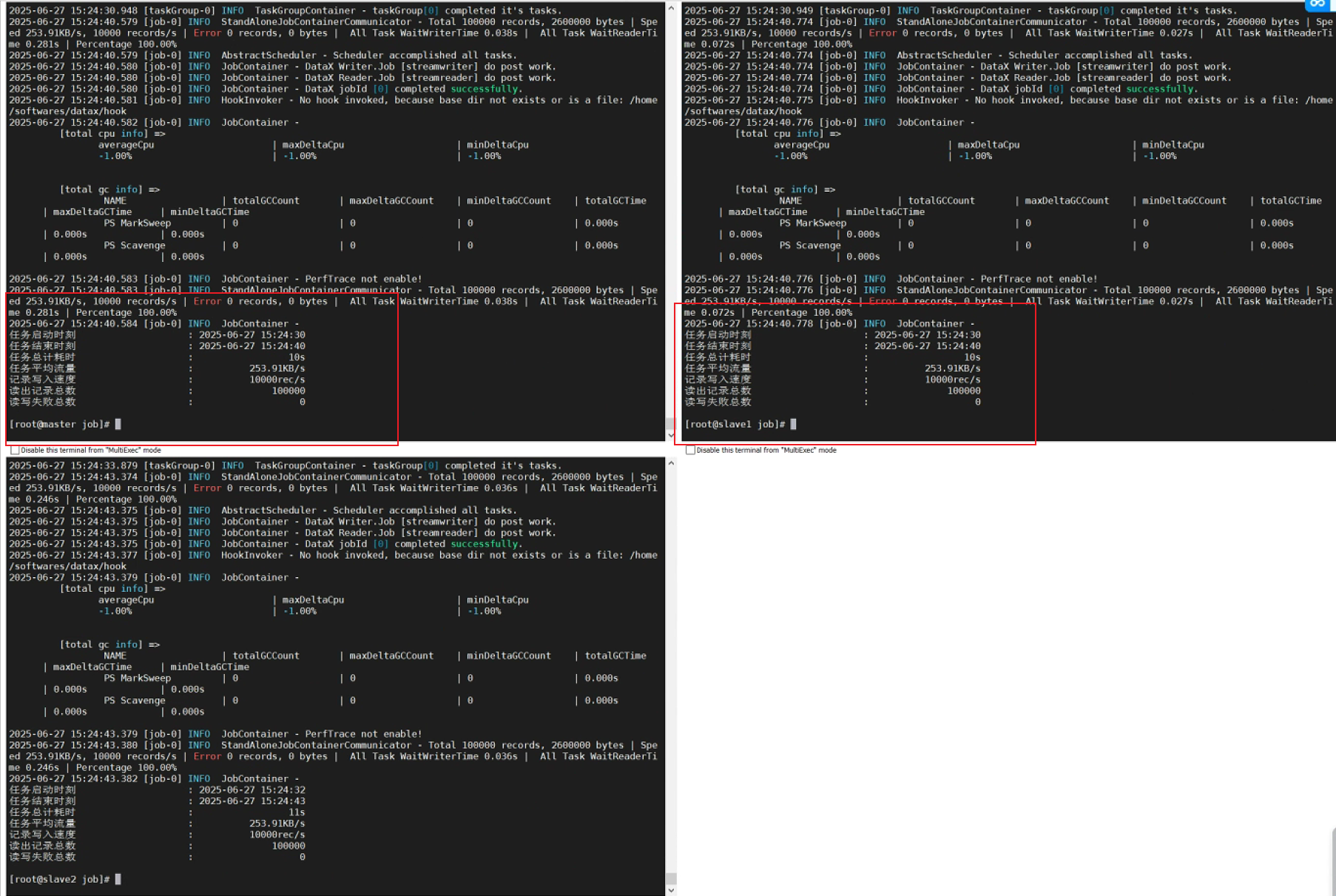
Task: Click '任务启动时刻' label in slave1 summary
Action: (718, 335)
